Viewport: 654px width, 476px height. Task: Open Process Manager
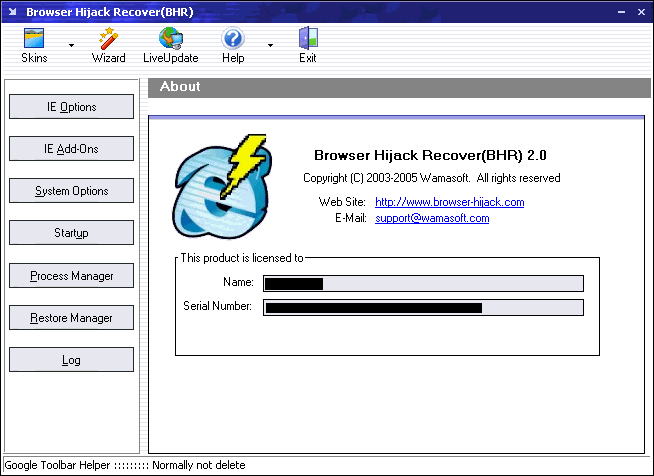pos(71,276)
